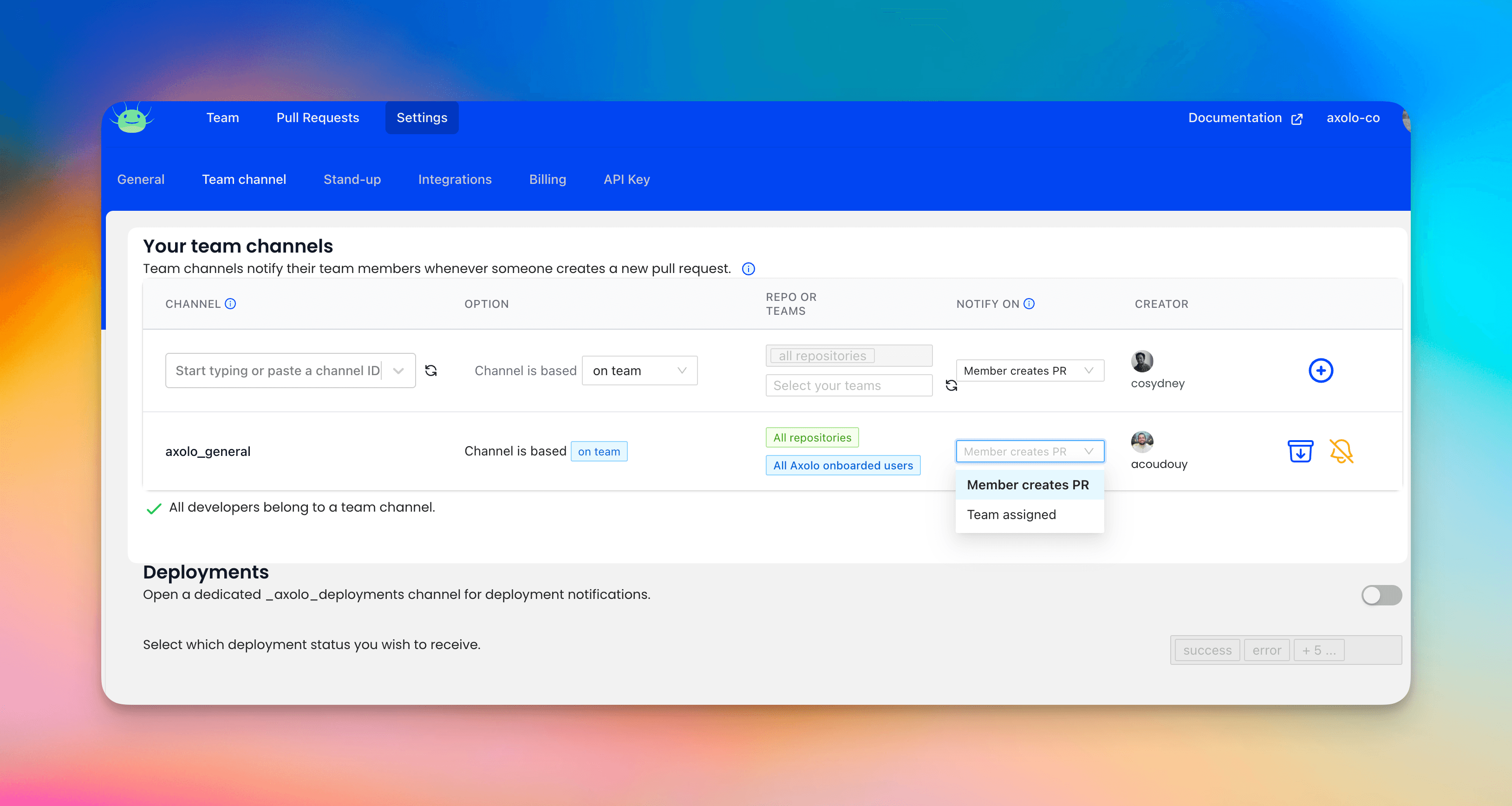The height and width of the screenshot is (806, 1512).
Task: Click the refresh teams icon beside team selector
Action: [x=952, y=386]
